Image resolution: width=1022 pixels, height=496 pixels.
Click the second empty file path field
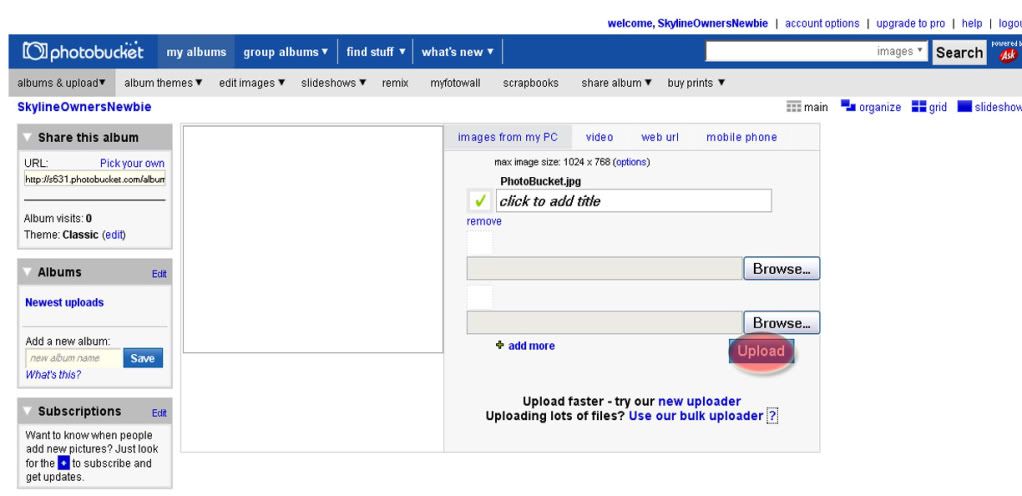tap(605, 323)
